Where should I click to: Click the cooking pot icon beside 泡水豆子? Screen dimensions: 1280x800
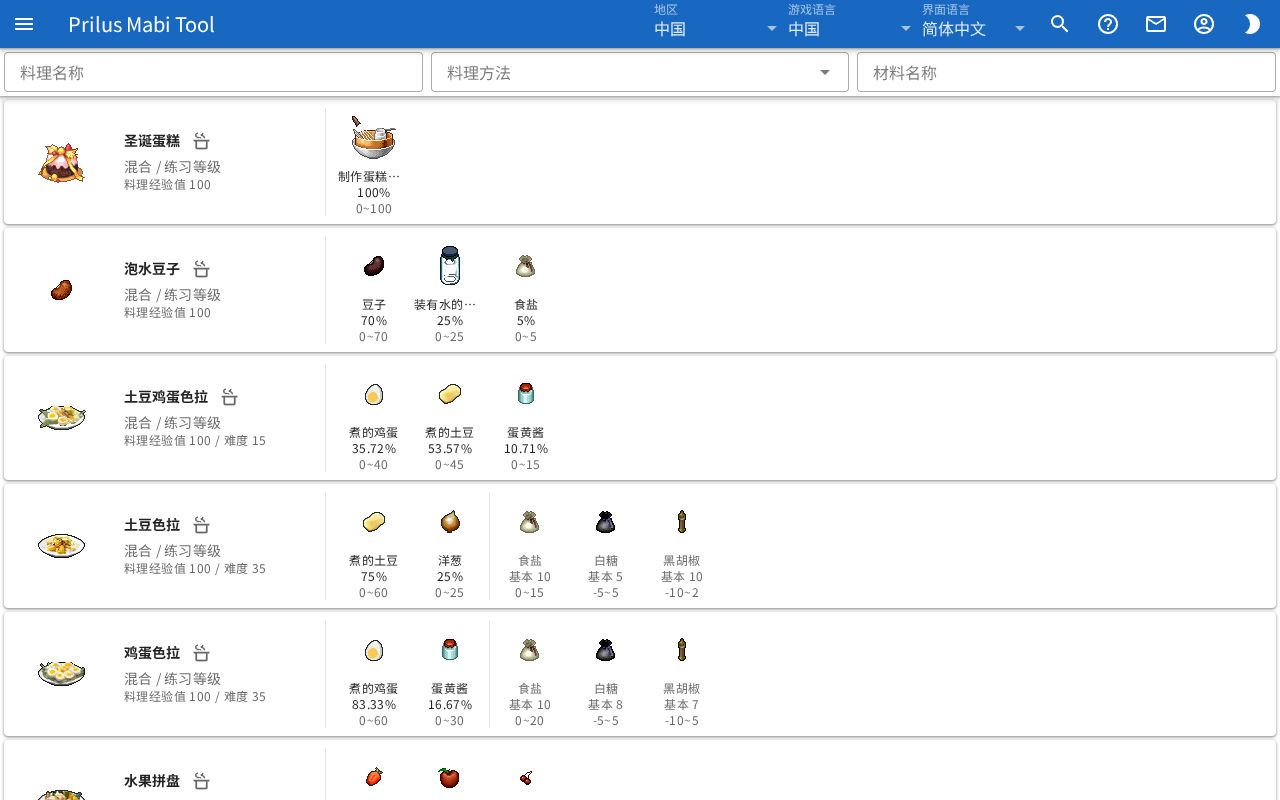[201, 269]
